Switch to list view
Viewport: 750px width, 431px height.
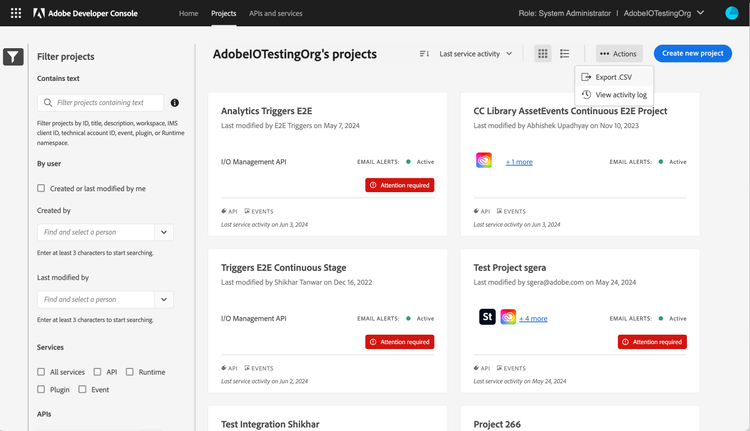(564, 54)
